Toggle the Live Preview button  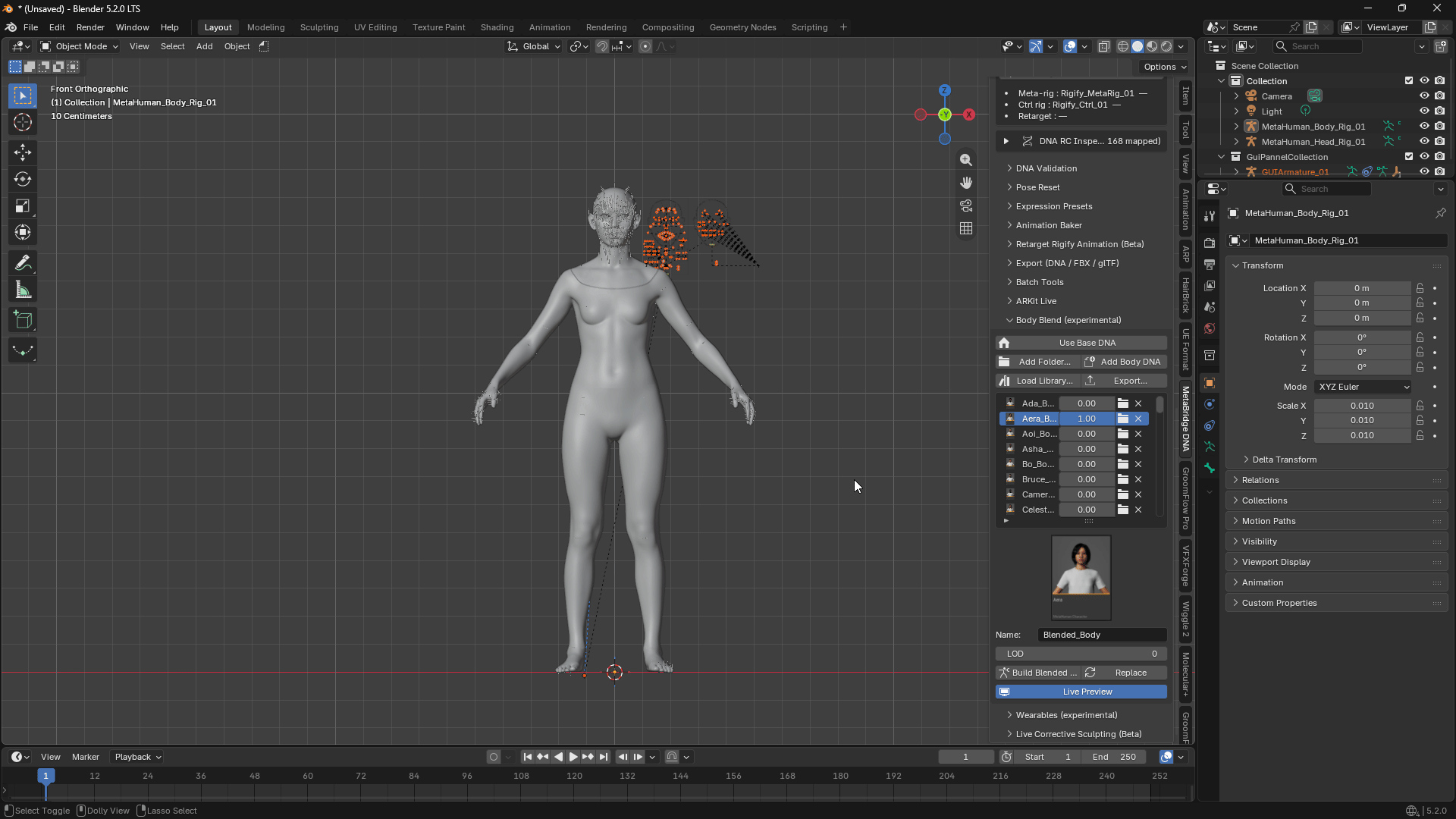tap(1081, 692)
